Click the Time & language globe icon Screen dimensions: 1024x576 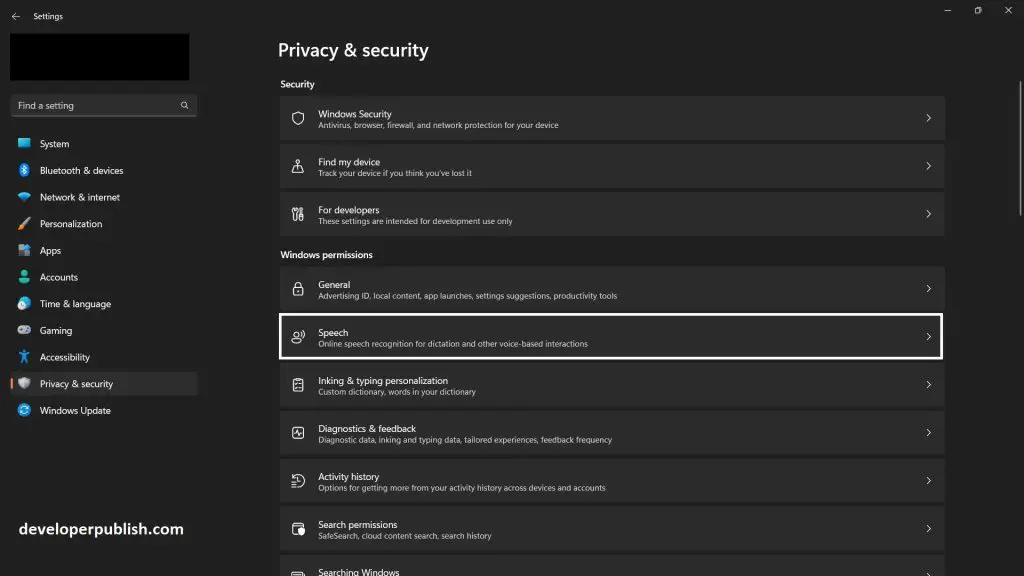point(24,304)
